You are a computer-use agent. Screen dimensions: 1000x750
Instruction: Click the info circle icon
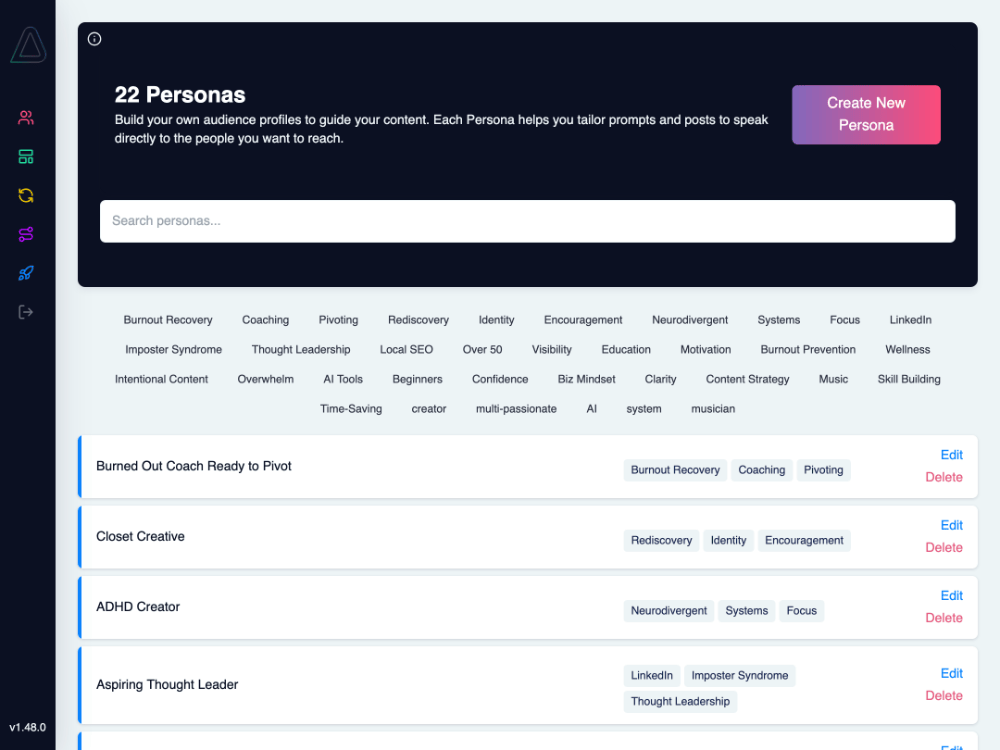click(x=95, y=39)
